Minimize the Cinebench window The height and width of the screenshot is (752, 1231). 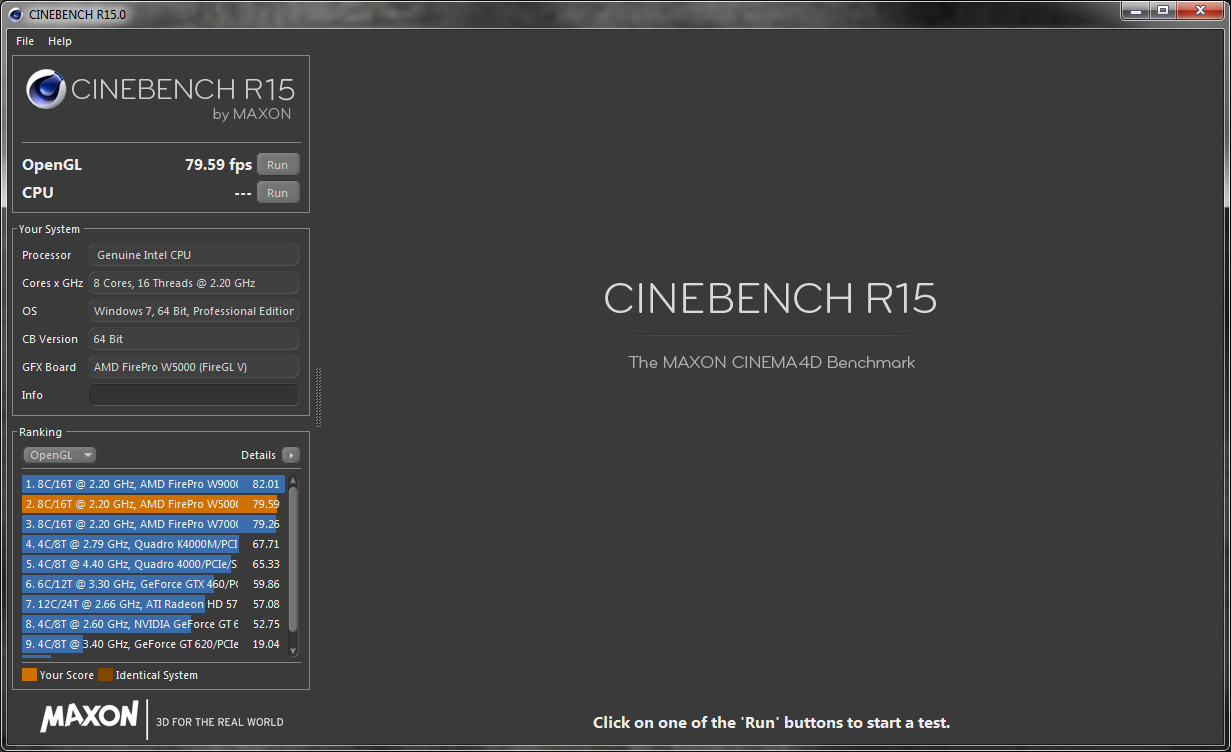pos(1135,10)
